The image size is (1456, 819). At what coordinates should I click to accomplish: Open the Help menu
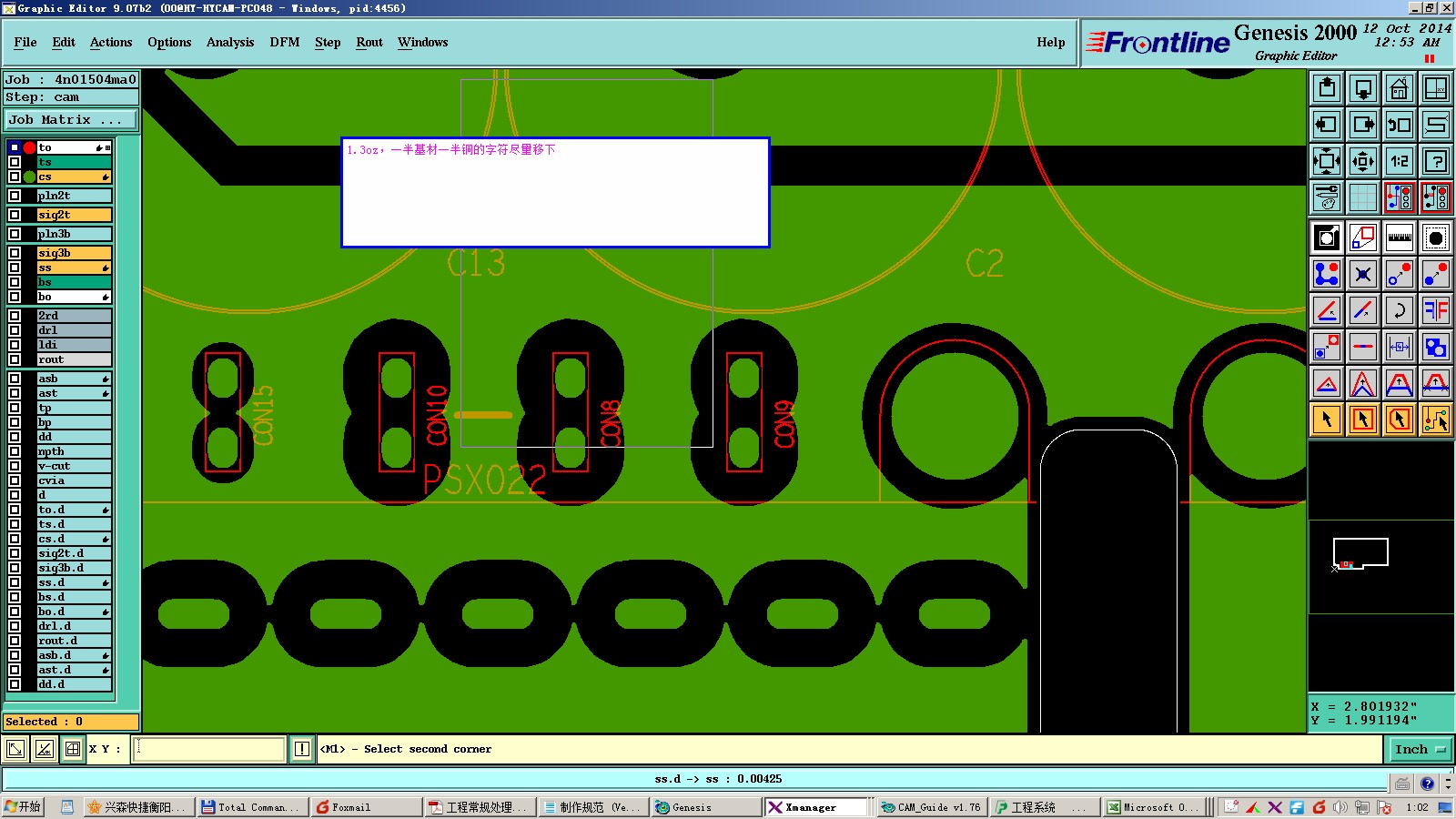coord(1051,42)
